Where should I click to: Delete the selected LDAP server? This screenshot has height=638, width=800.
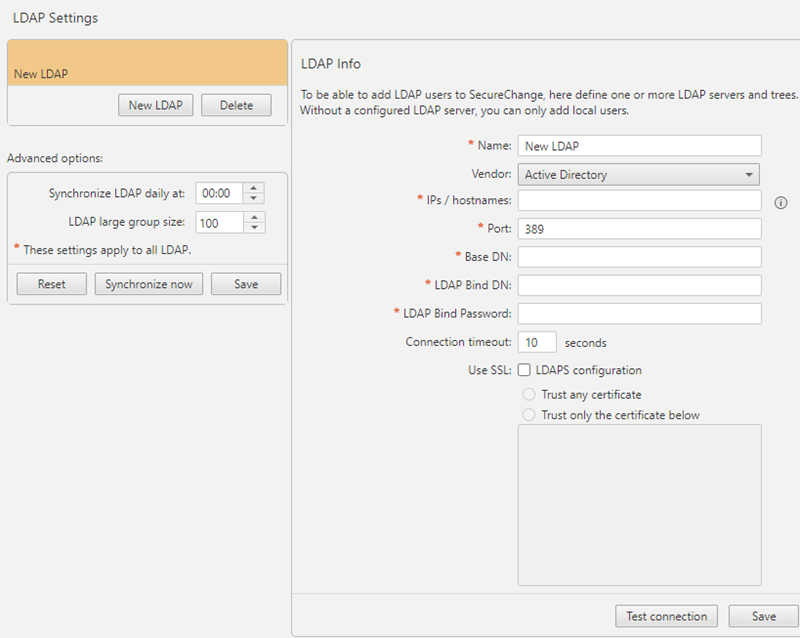coord(236,105)
